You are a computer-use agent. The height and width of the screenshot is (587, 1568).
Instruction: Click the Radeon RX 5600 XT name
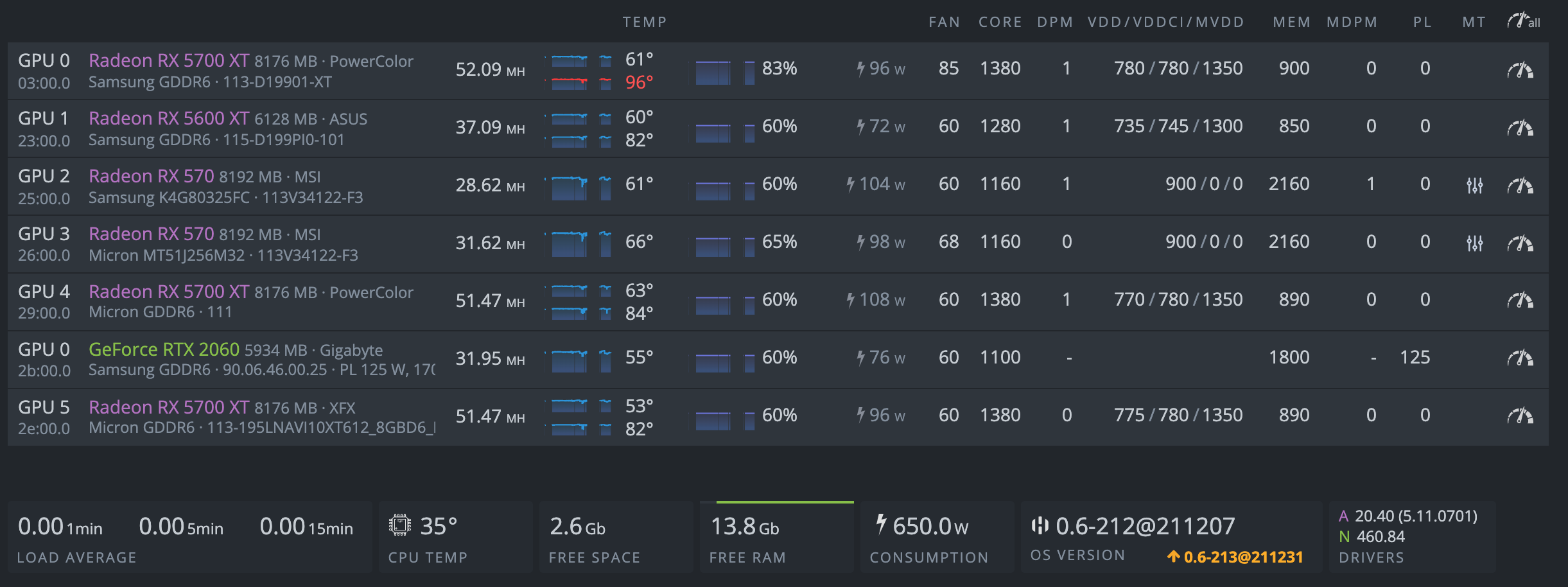pyautogui.click(x=168, y=118)
